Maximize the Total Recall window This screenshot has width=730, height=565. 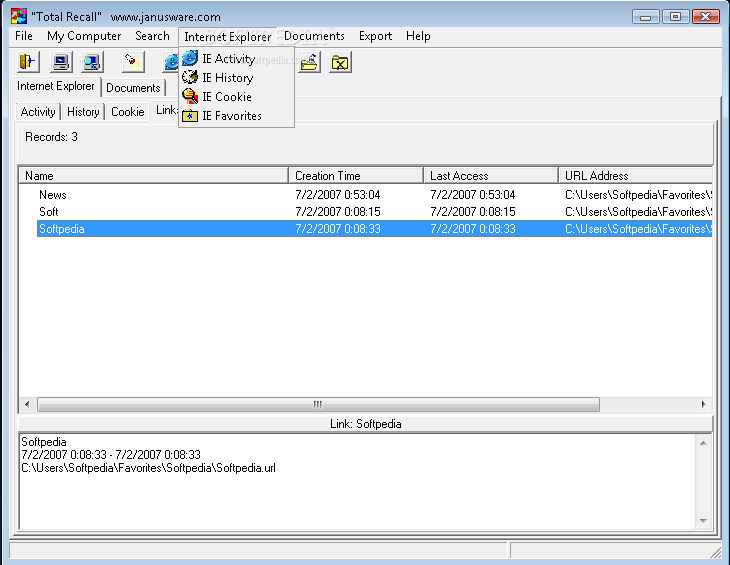tap(675, 17)
